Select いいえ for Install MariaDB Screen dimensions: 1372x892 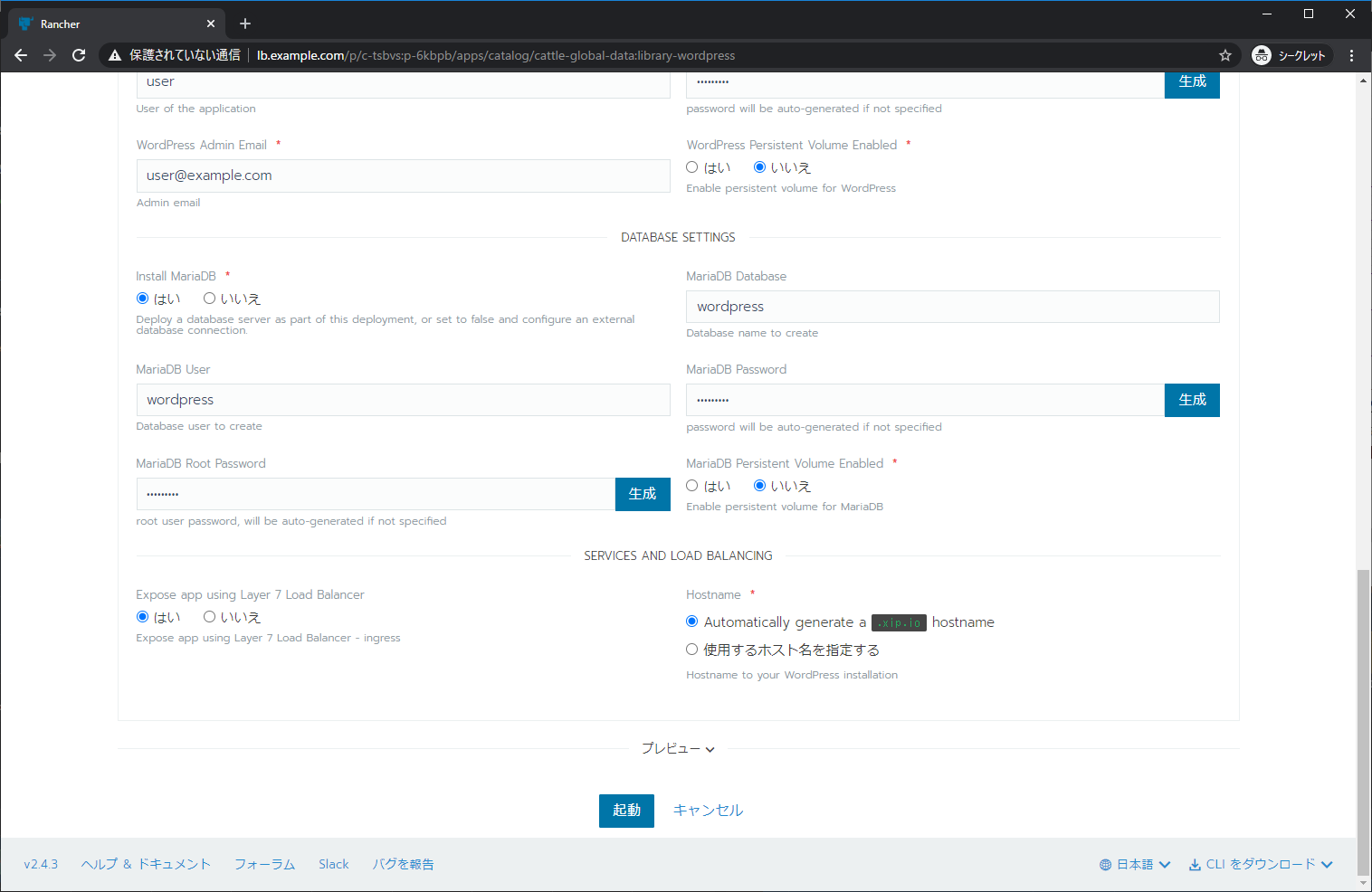(x=209, y=299)
